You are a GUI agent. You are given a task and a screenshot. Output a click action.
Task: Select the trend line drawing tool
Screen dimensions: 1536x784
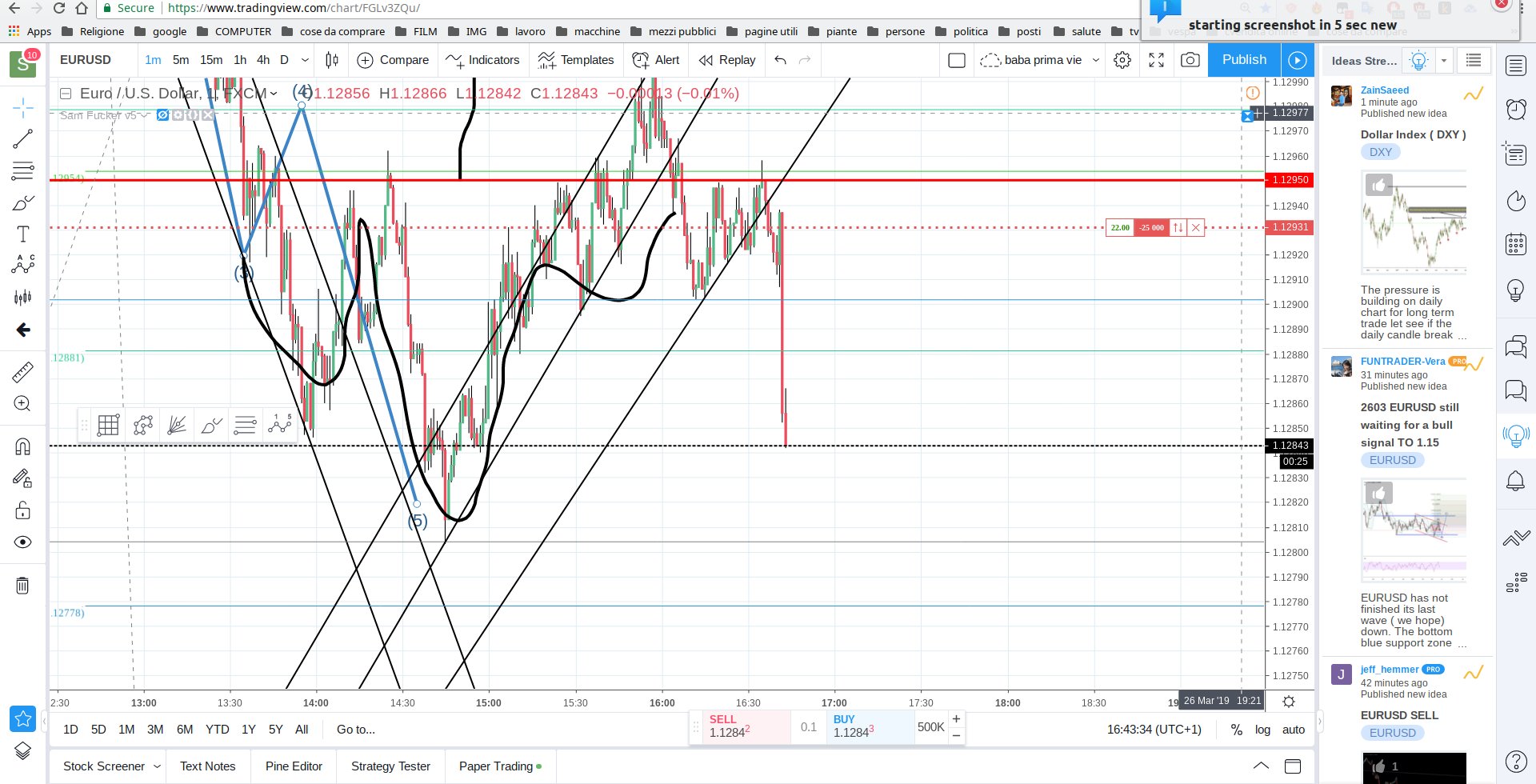pyautogui.click(x=23, y=139)
